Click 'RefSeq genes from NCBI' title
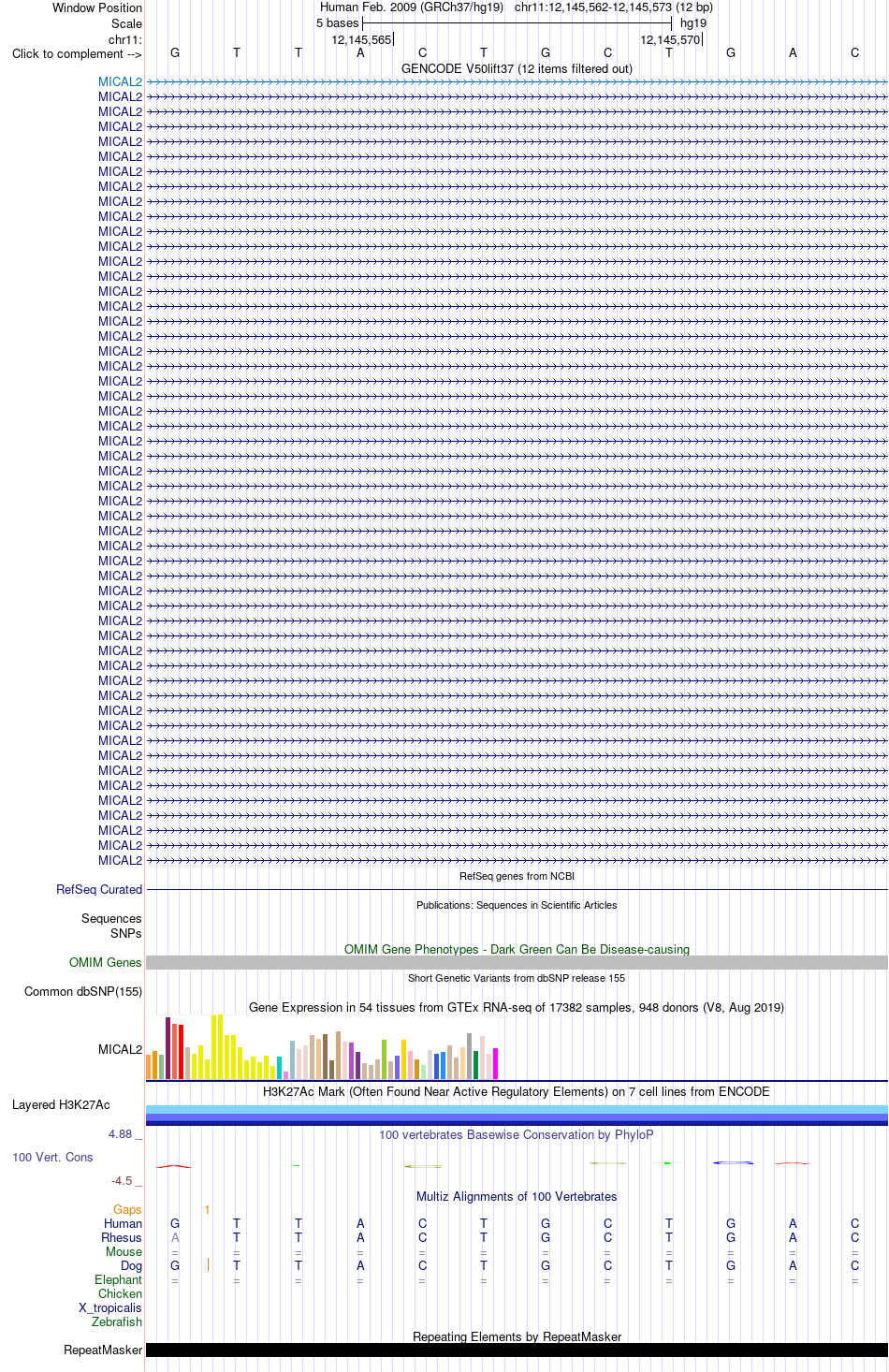Image resolution: width=889 pixels, height=1372 pixels. [517, 876]
